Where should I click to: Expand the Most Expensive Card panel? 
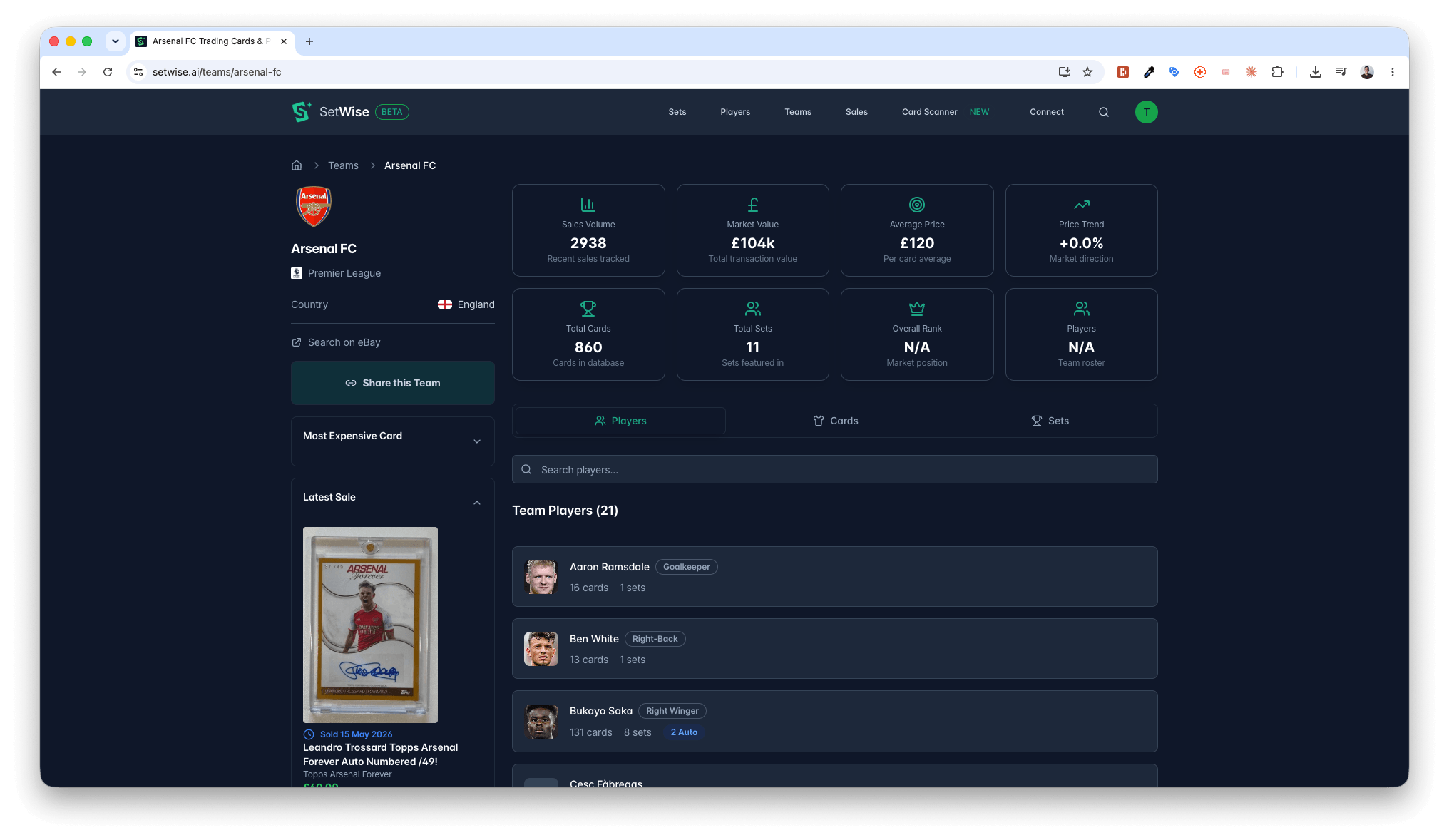pos(477,441)
